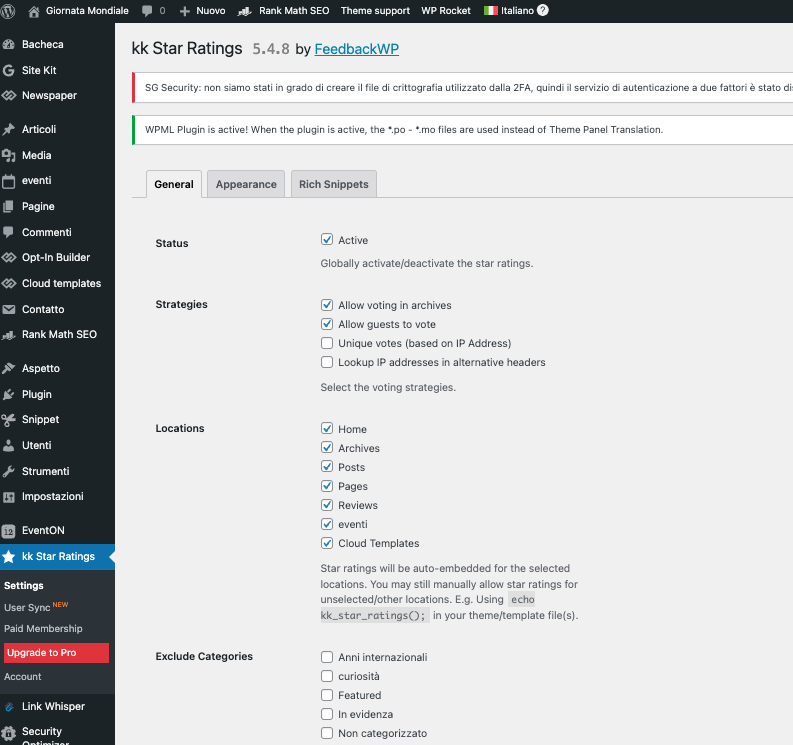Image resolution: width=793 pixels, height=745 pixels.
Task: Toggle Allow voting in archives
Action: tap(327, 304)
